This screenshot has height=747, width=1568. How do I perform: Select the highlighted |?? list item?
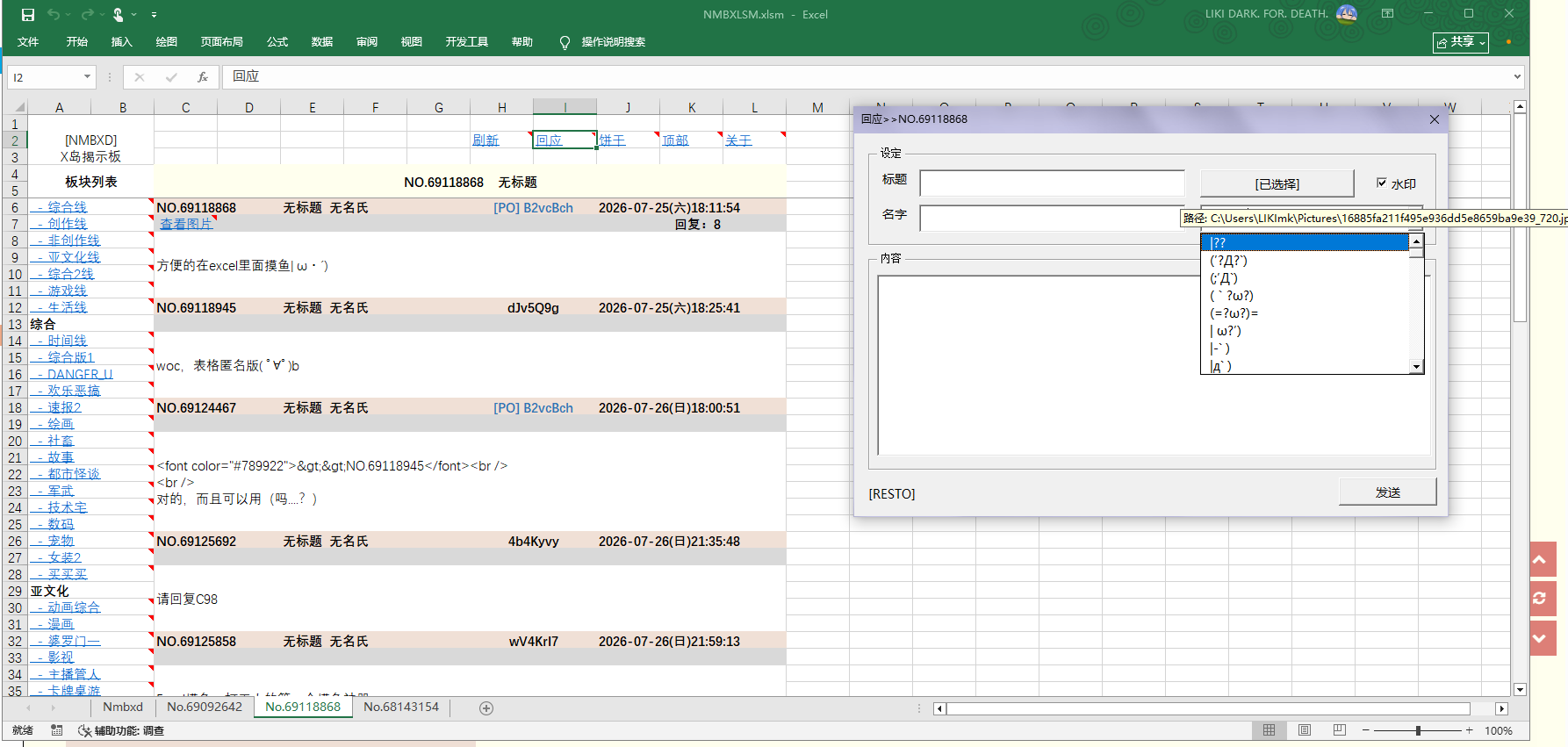[x=1305, y=243]
